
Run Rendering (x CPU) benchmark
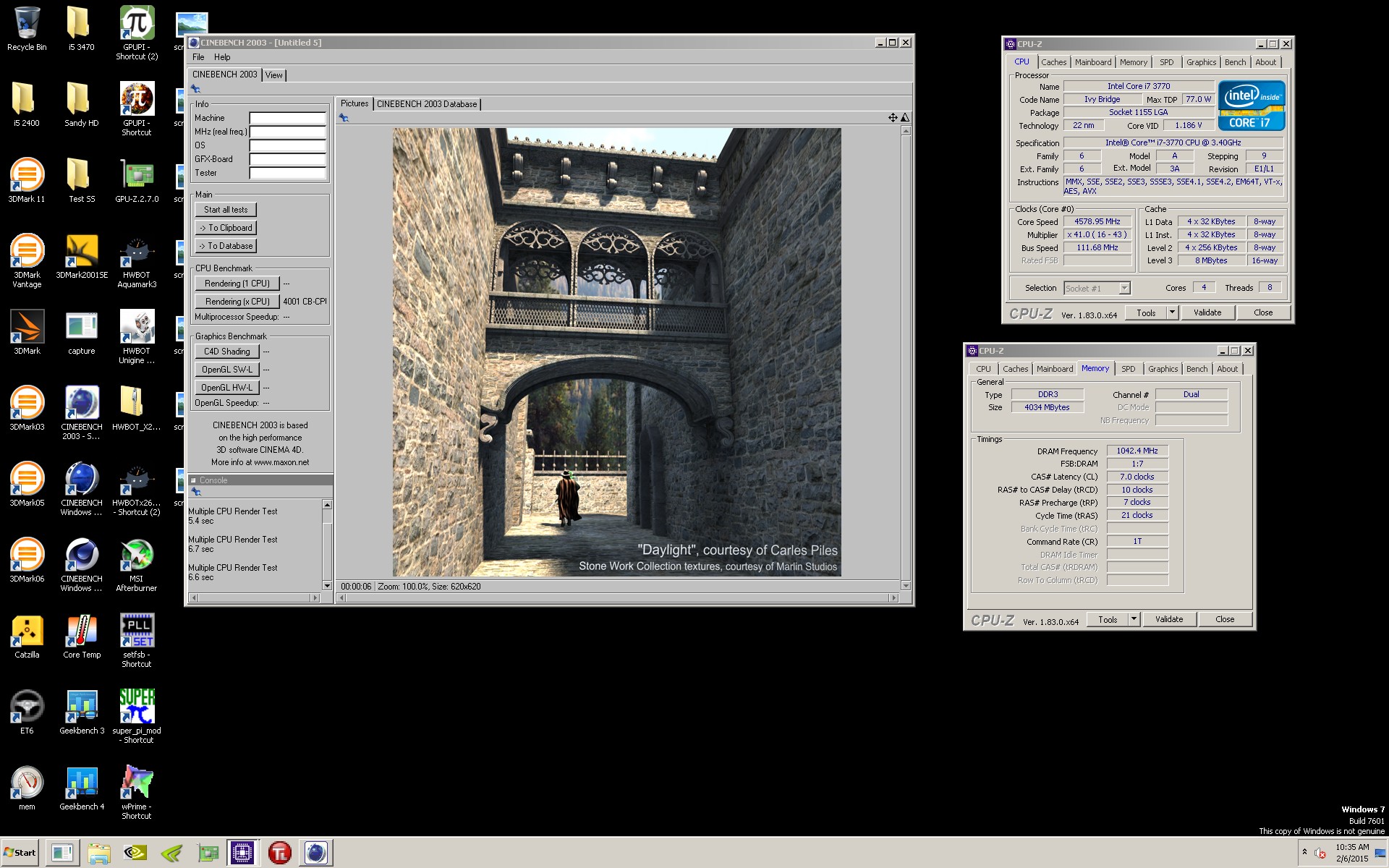tap(237, 302)
